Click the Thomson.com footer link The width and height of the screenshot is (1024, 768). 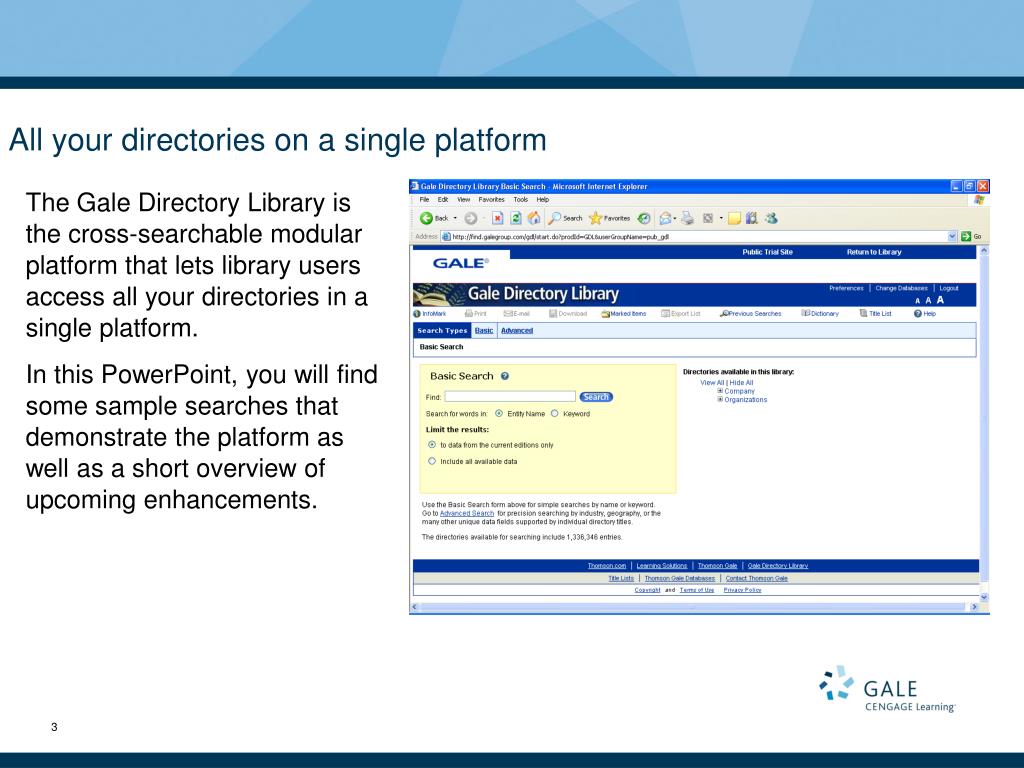pos(607,566)
